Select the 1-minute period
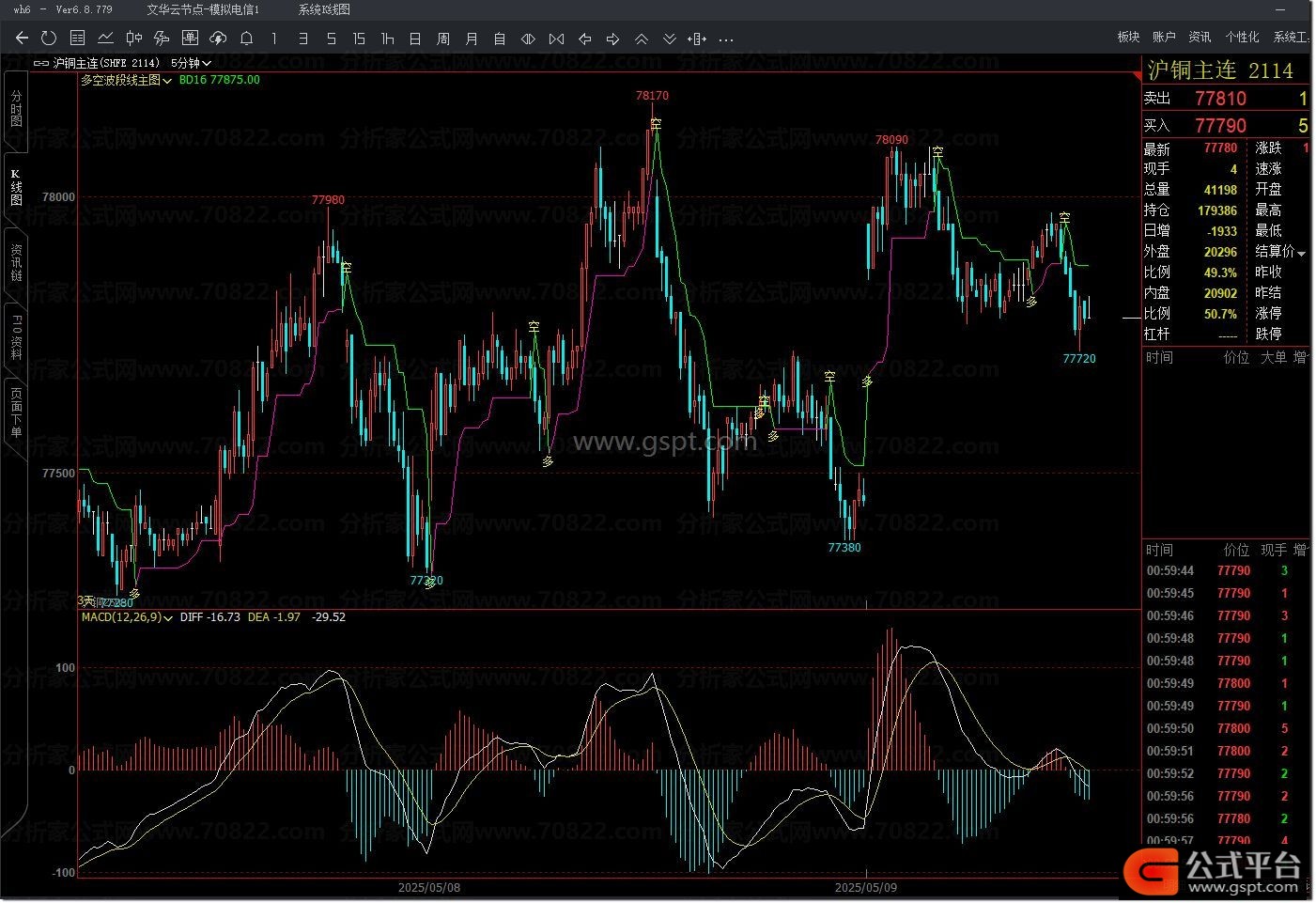Screen dimensions: 1316x903 [274, 39]
